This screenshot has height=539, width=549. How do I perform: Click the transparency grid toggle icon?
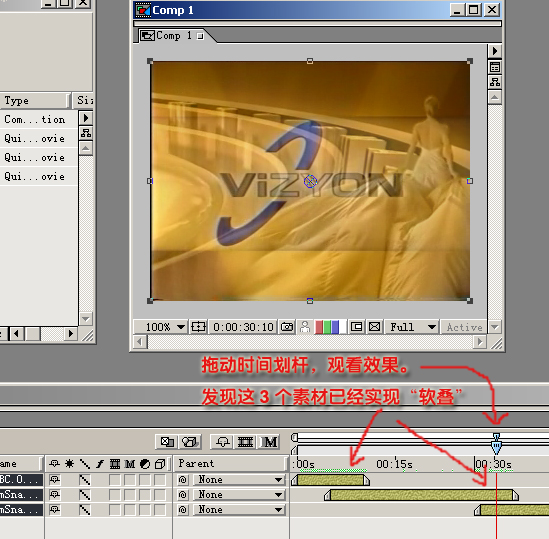click(375, 327)
